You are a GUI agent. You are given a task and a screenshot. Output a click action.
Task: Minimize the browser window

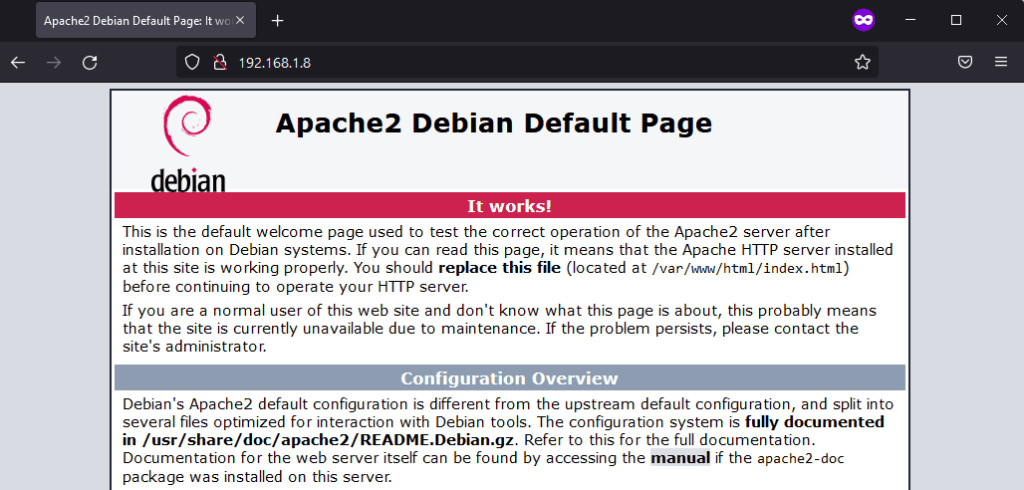[910, 20]
